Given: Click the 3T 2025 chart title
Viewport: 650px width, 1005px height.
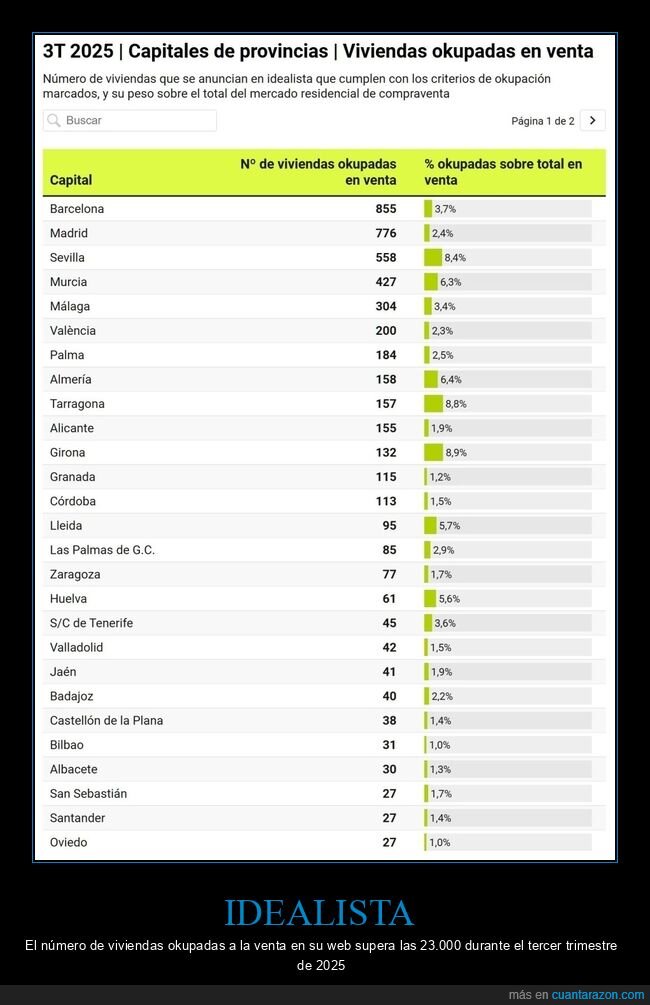Looking at the screenshot, I should (318, 51).
